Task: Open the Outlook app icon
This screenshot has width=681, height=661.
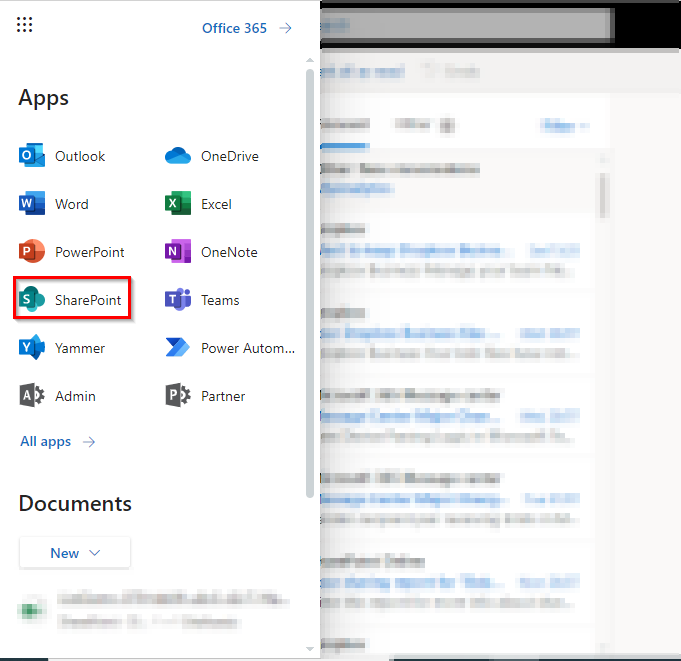Action: pyautogui.click(x=32, y=155)
